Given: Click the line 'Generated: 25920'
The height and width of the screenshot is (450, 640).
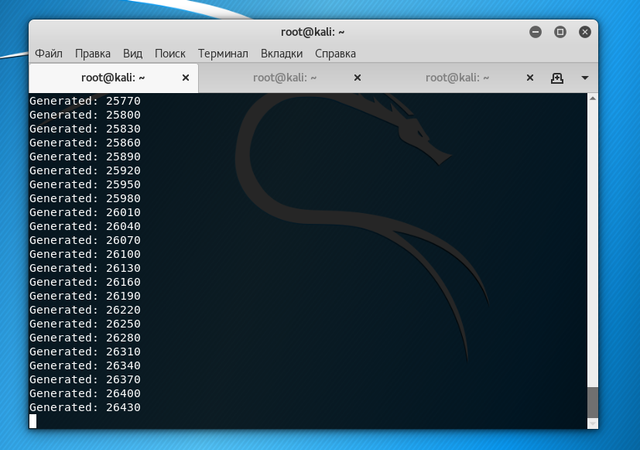Looking at the screenshot, I should [85, 170].
